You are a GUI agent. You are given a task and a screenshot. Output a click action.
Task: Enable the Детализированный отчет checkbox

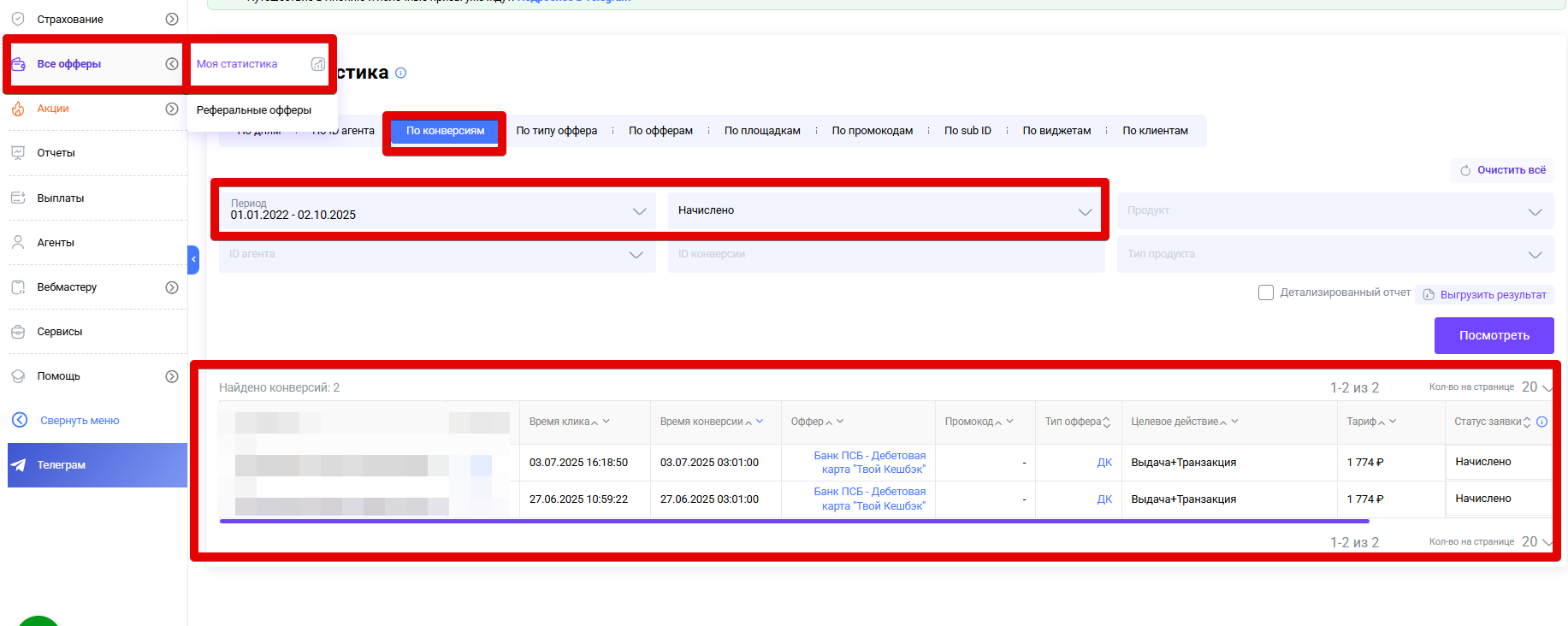[x=1266, y=292]
